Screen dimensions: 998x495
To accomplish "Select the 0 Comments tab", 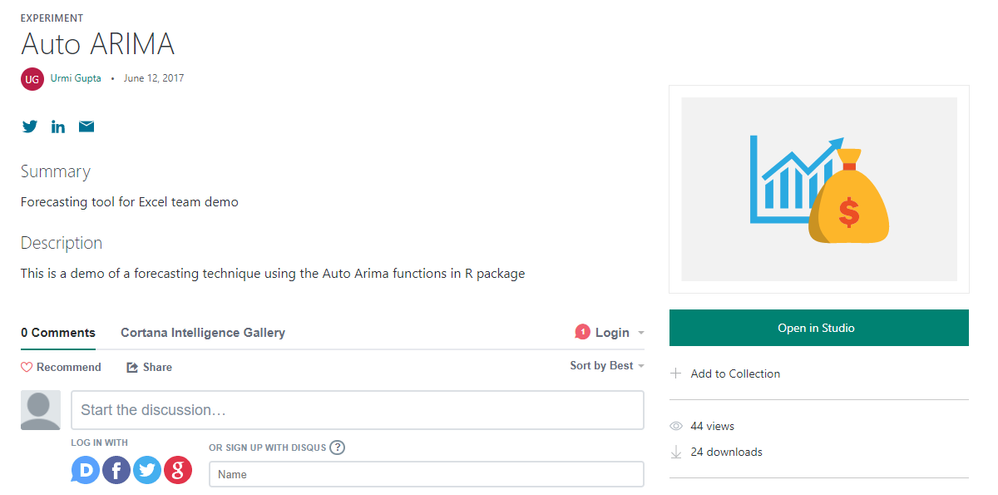I will (x=58, y=333).
